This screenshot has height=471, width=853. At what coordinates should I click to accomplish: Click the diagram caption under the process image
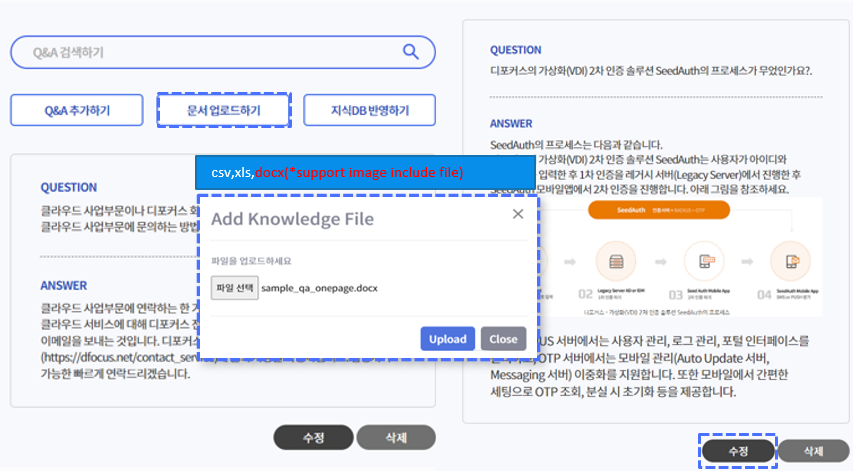[657, 313]
